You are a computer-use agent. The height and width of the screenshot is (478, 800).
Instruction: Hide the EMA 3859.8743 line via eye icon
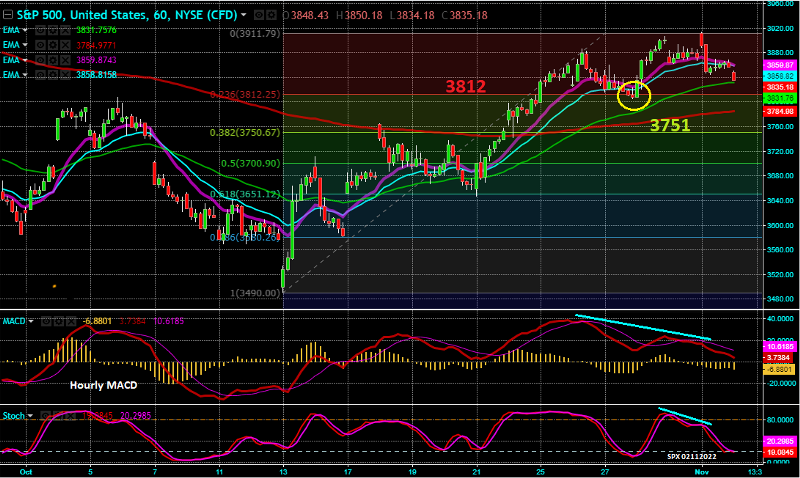[40, 60]
